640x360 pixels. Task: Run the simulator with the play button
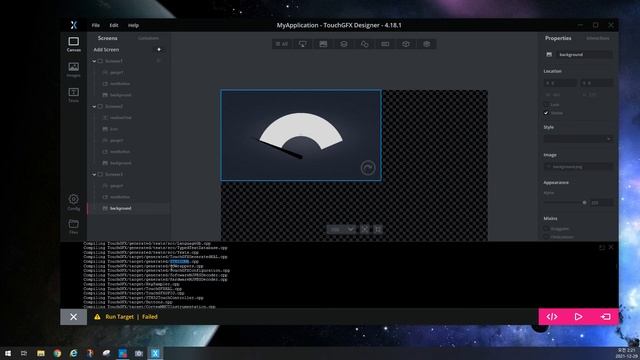[578, 317]
